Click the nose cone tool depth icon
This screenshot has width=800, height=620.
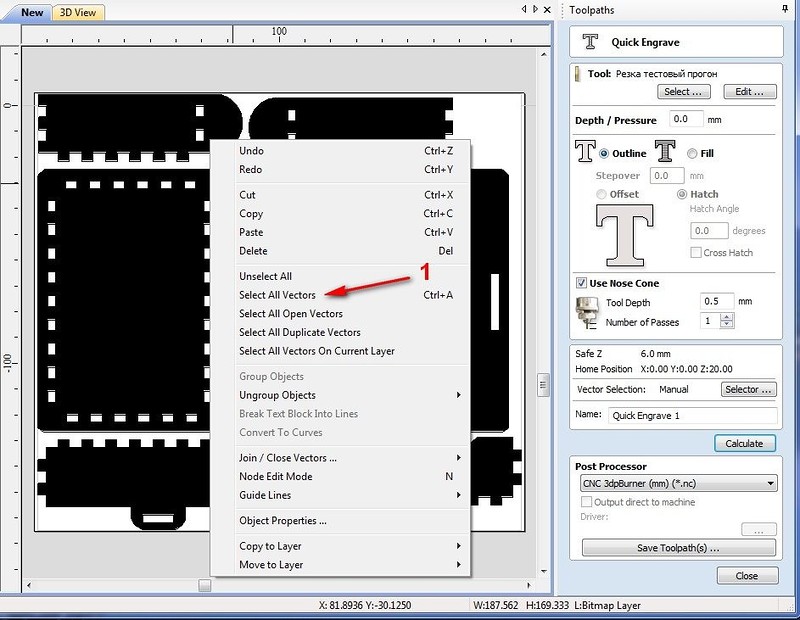coord(588,312)
